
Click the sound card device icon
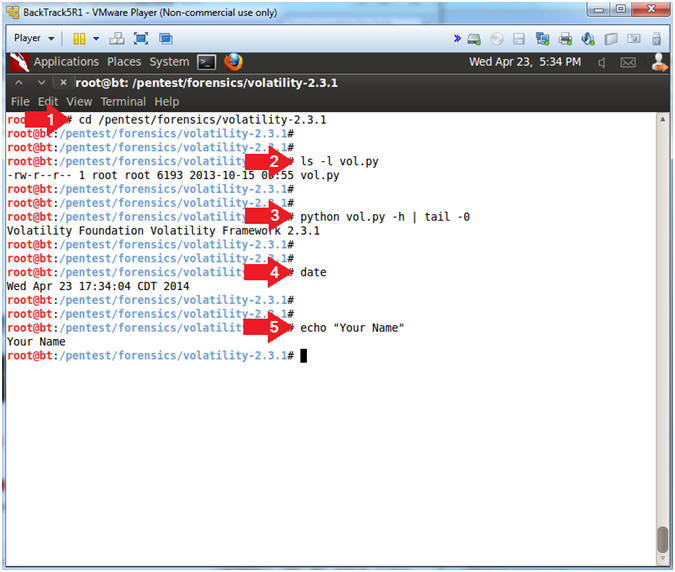[x=588, y=39]
